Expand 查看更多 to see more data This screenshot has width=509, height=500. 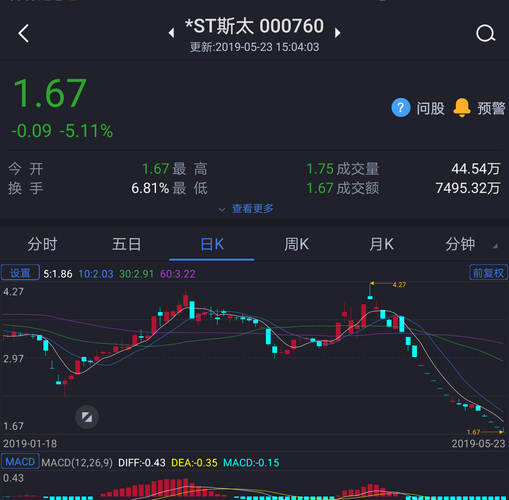246,209
